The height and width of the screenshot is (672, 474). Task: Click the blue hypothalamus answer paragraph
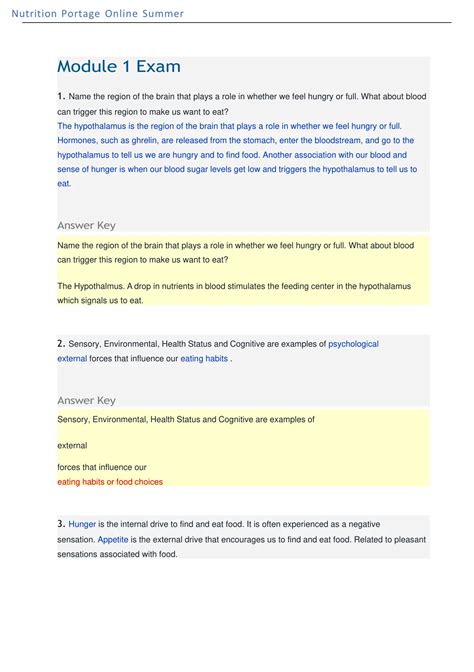pyautogui.click(x=237, y=155)
